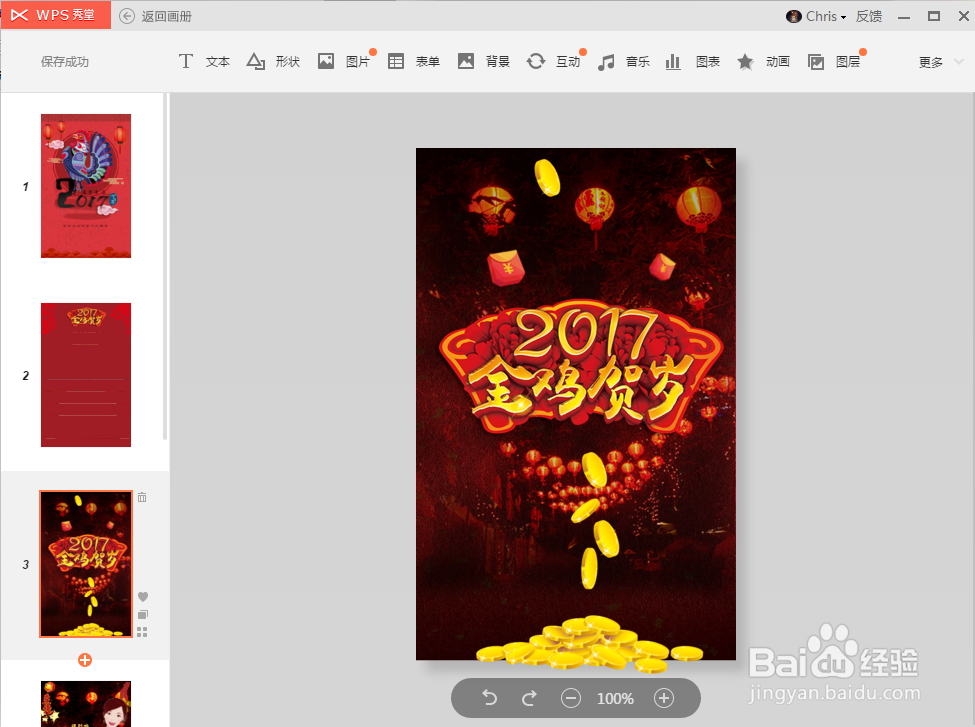Duplicate page 3 with copy icon
The width and height of the screenshot is (975, 727).
tap(142, 614)
